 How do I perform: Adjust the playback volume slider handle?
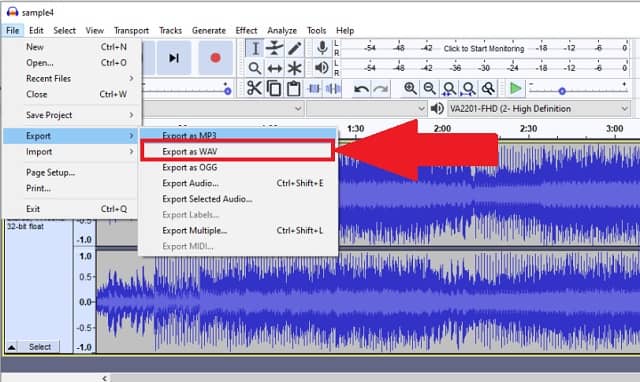pos(227,91)
